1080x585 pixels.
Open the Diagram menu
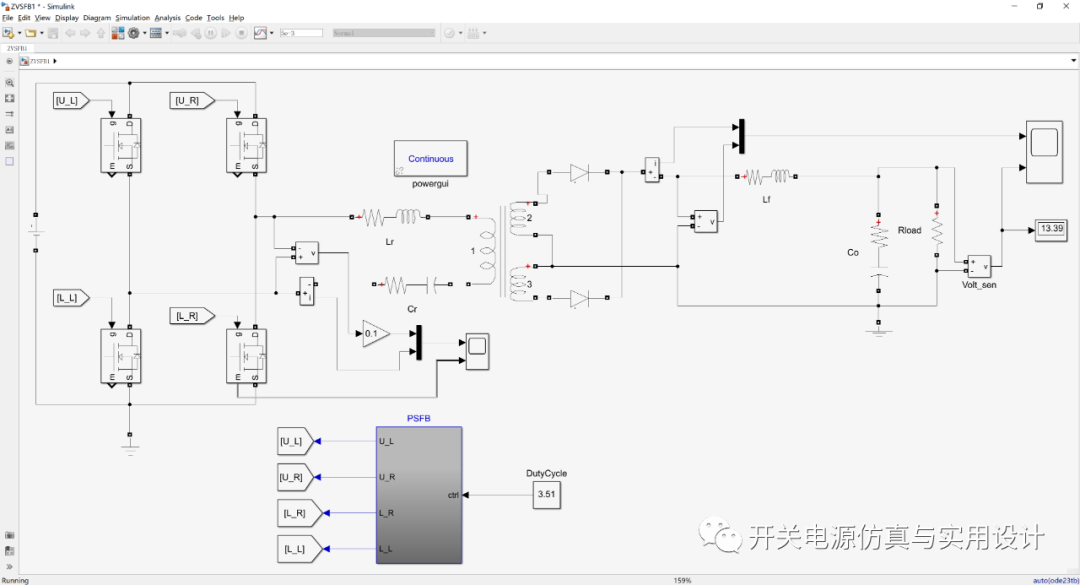click(x=97, y=17)
